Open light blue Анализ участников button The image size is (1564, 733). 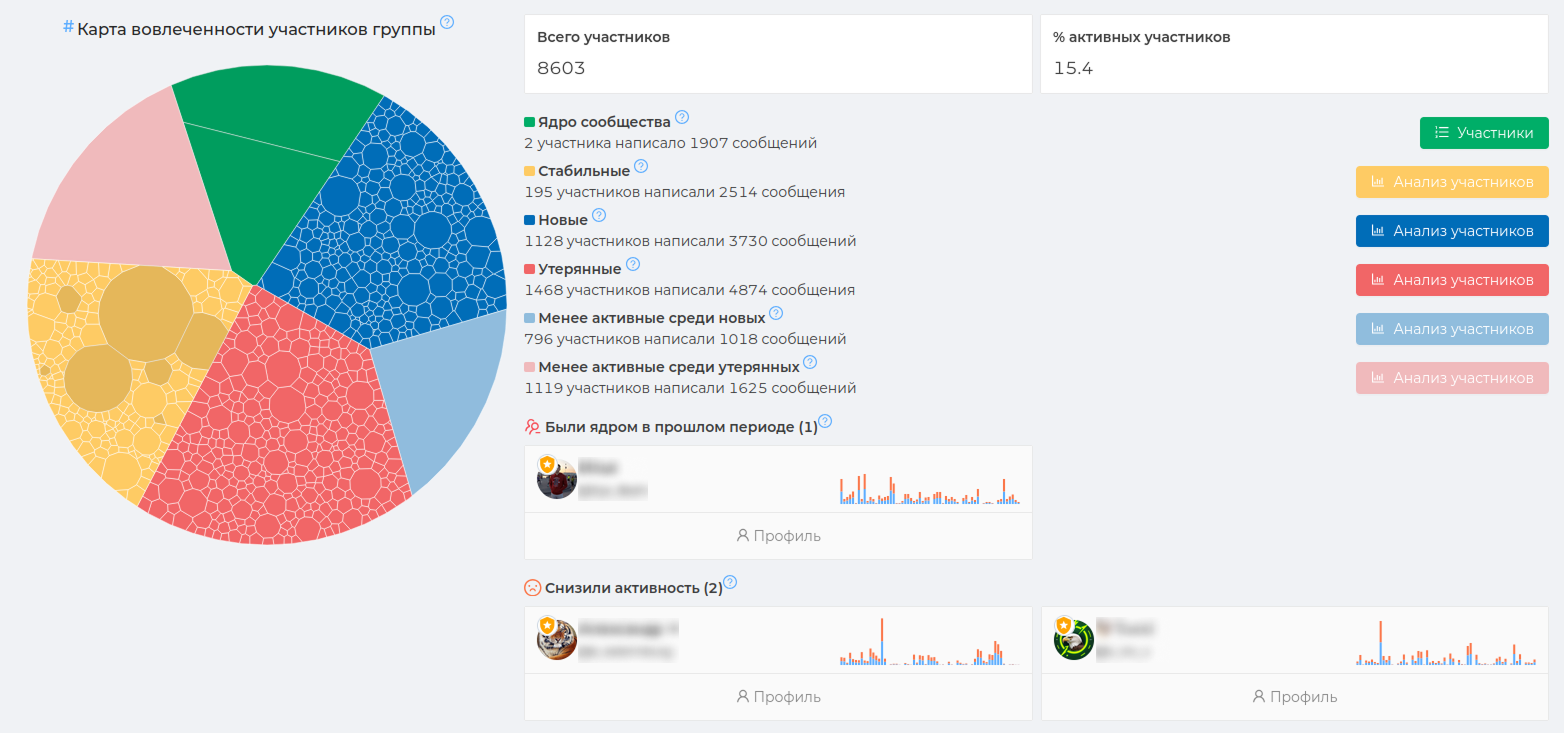[1452, 329]
